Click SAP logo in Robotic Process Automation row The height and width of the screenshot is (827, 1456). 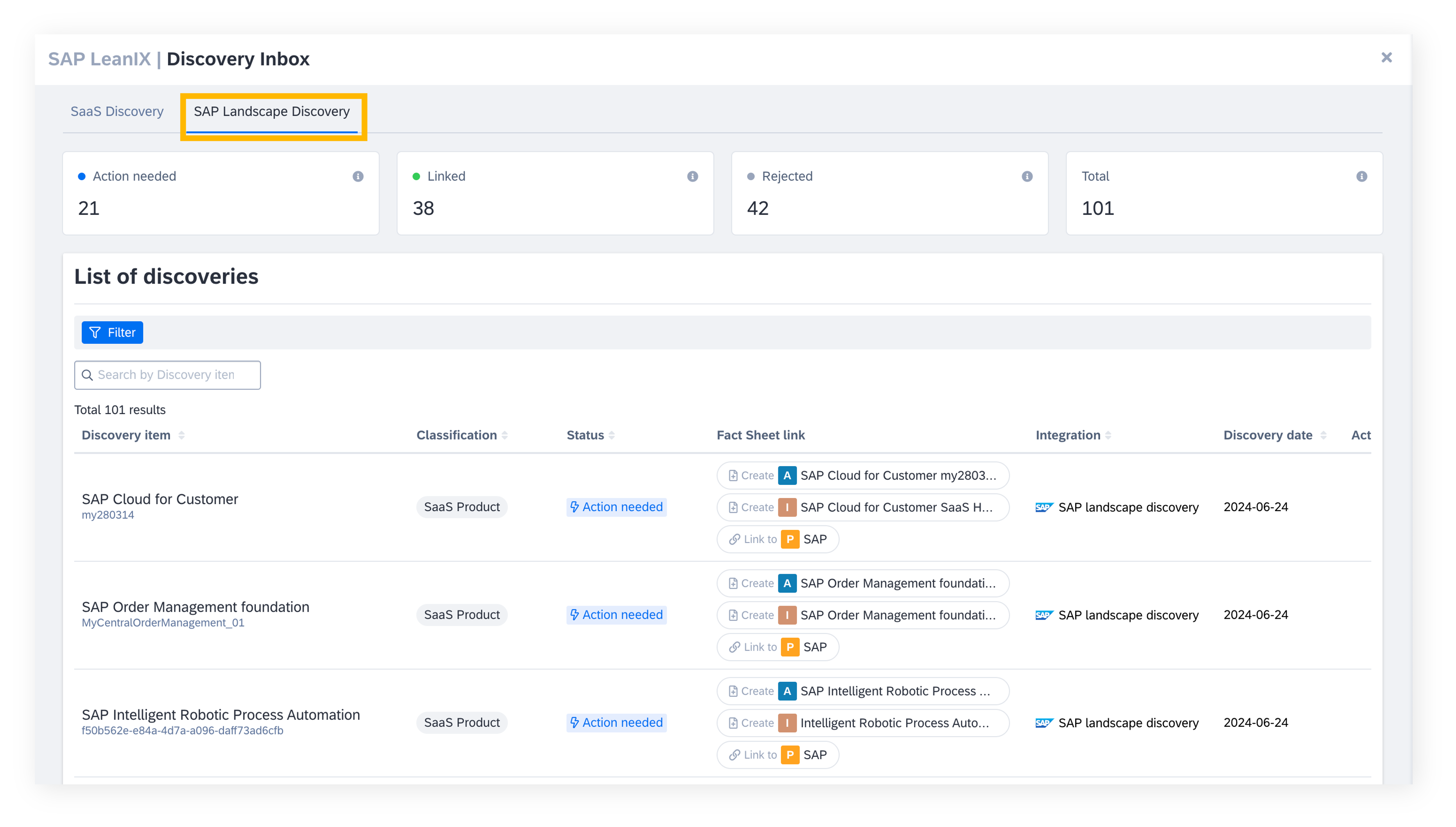pos(1044,723)
